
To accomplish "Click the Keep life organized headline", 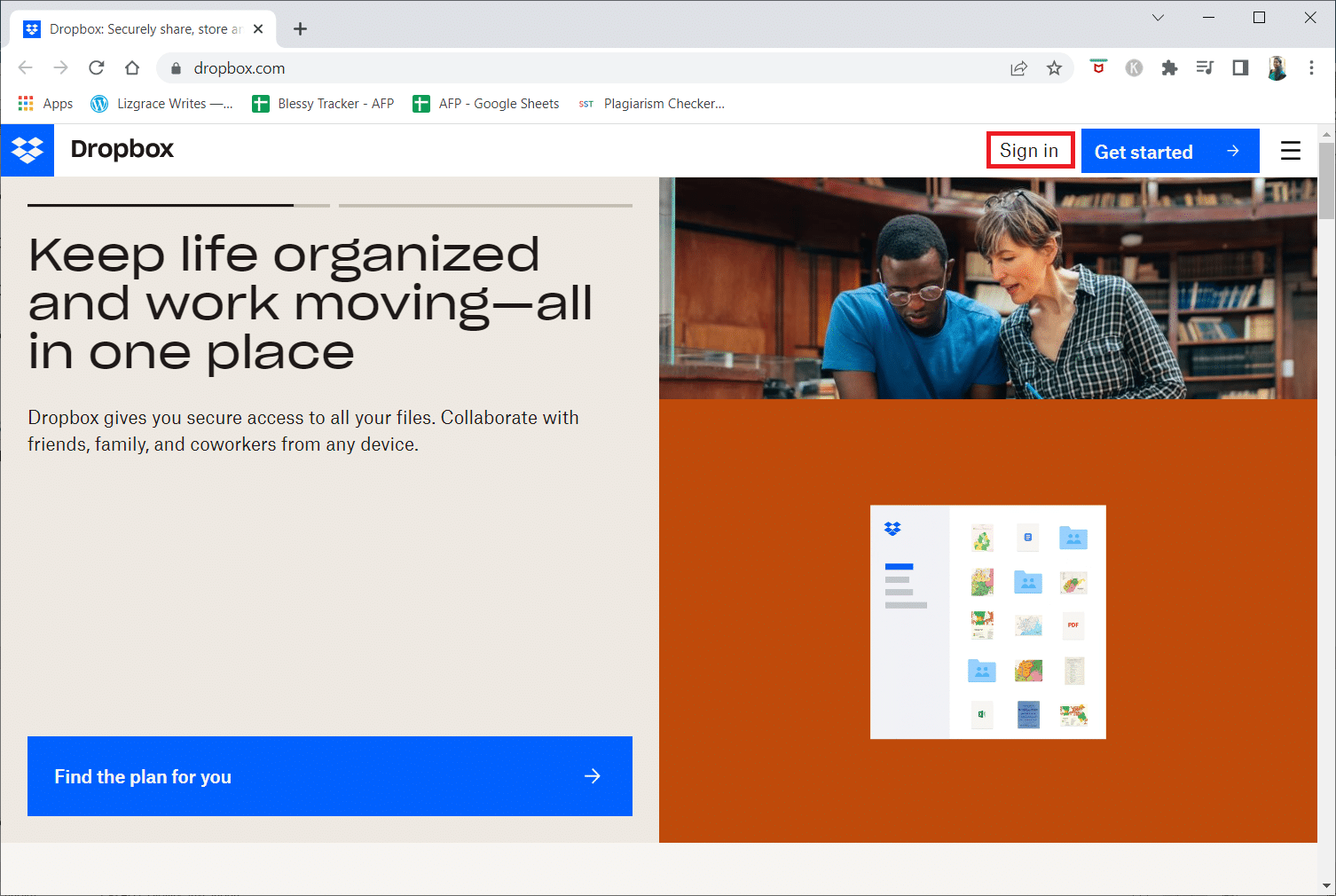I will 310,303.
